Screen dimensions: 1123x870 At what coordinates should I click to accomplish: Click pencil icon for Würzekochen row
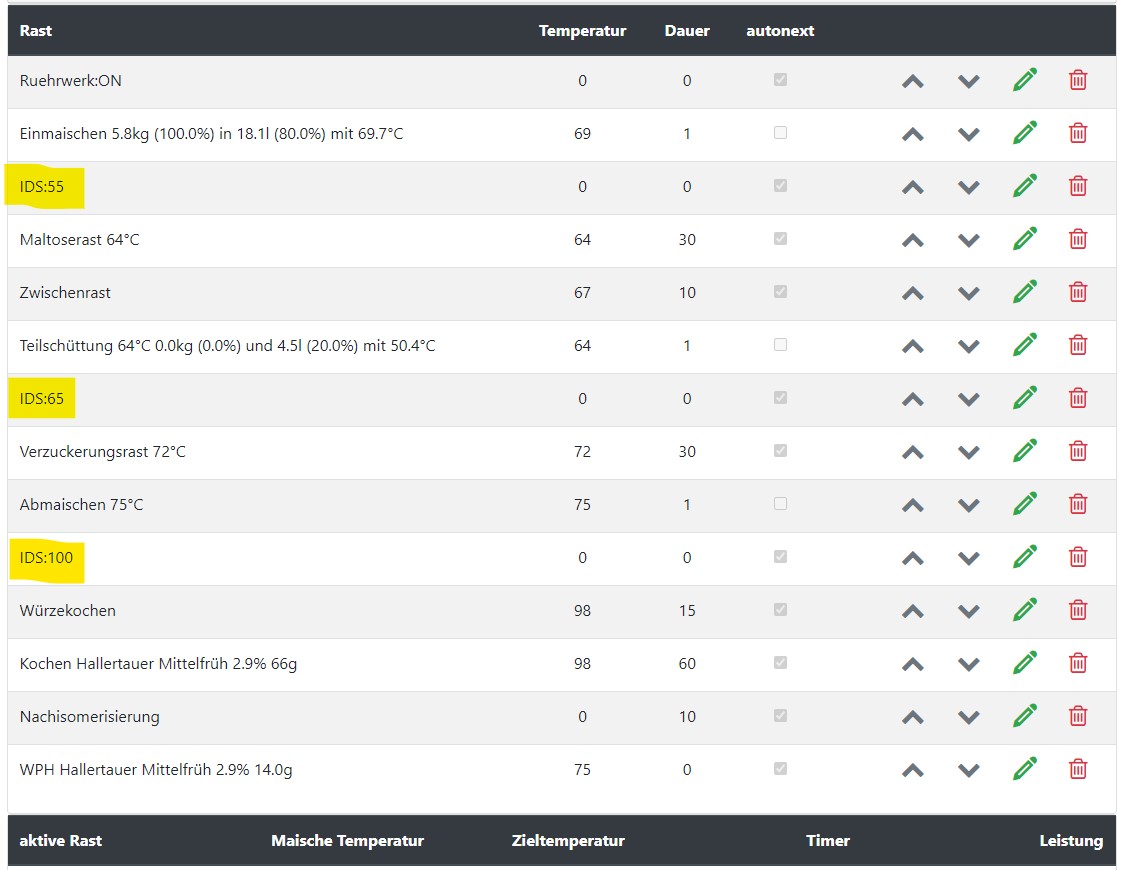(x=1024, y=610)
